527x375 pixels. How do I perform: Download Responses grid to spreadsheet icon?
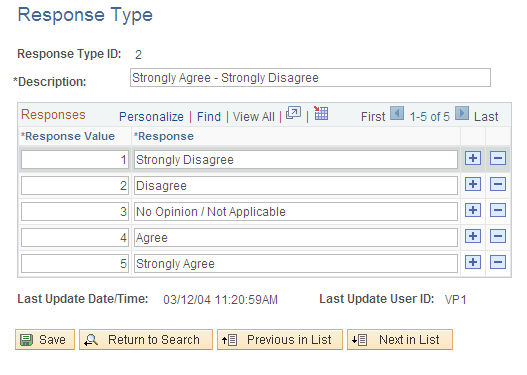[x=321, y=113]
